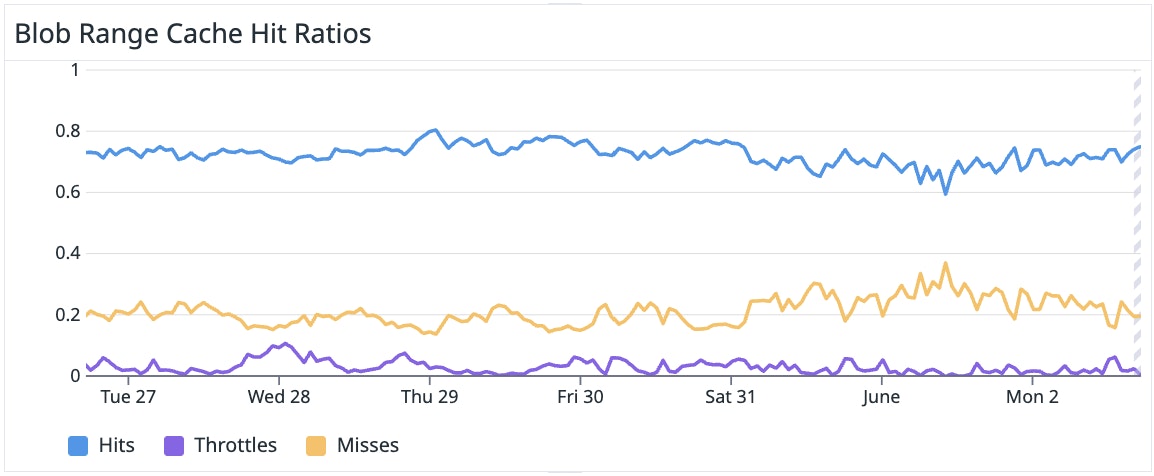
Task: Pick the Sat 31 x-axis label
Action: [730, 397]
